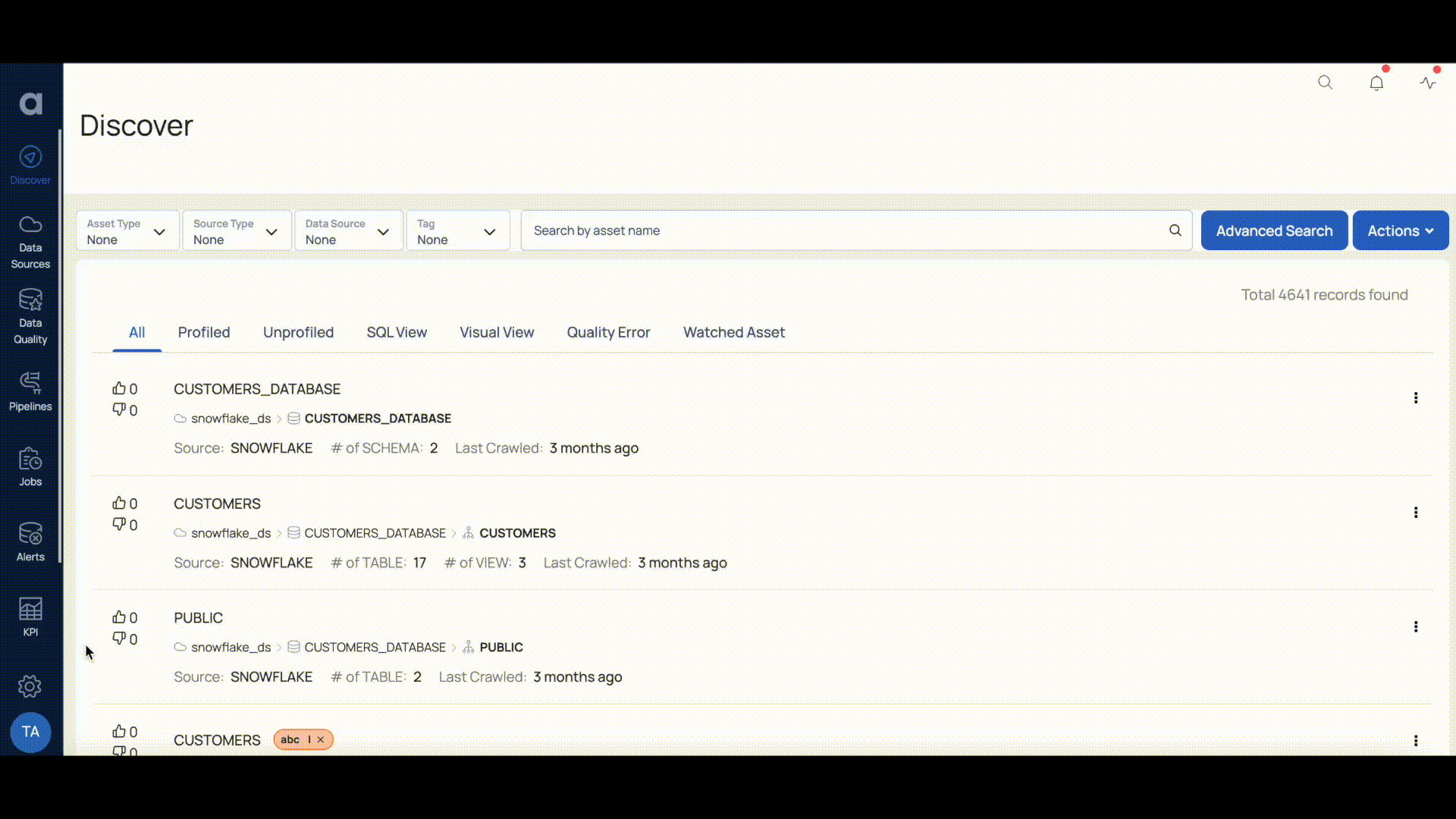The image size is (1456, 819).
Task: Focus the Search by asset name field
Action: 856,231
